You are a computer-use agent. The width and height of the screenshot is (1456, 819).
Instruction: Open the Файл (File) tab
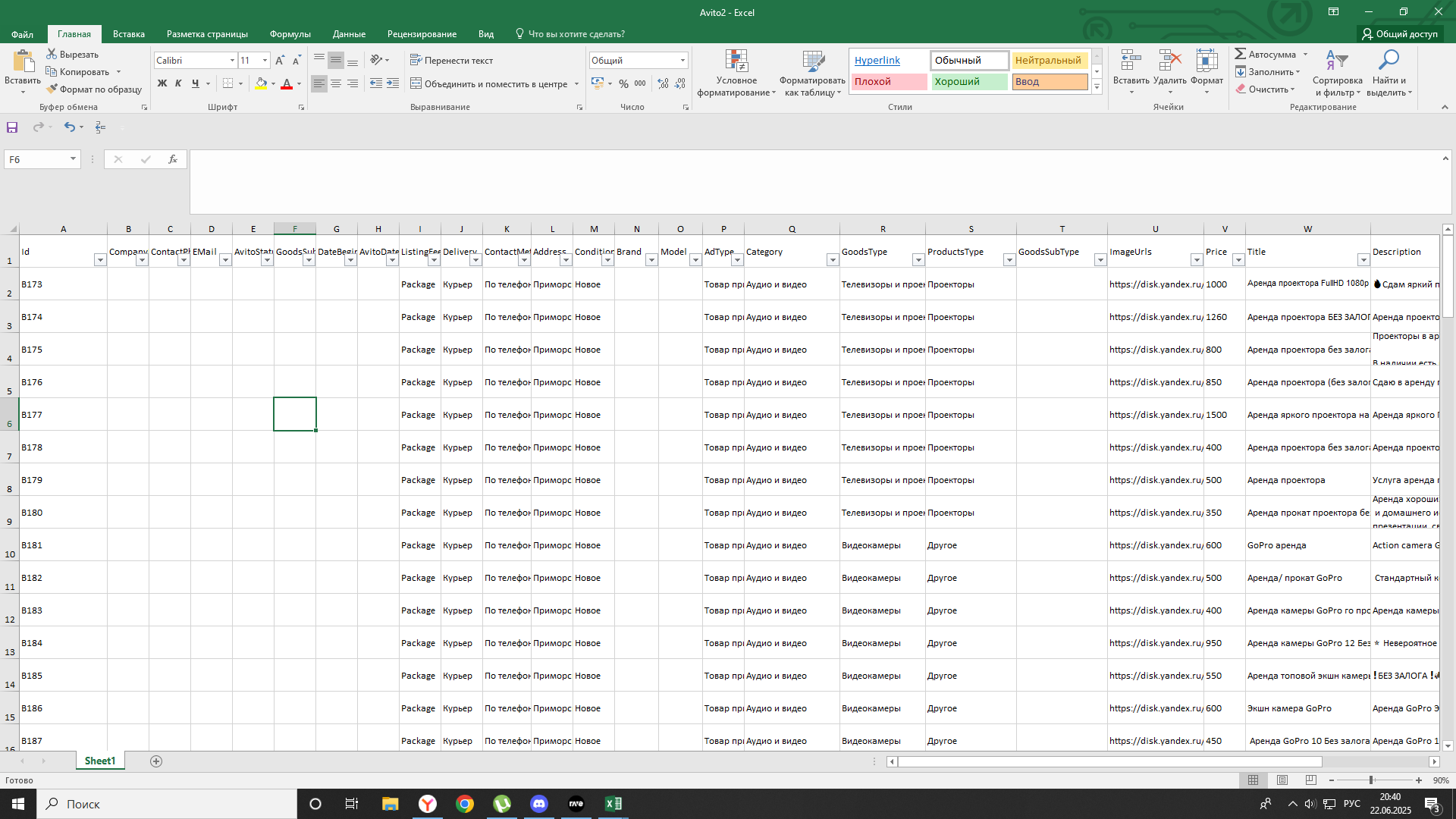(22, 34)
